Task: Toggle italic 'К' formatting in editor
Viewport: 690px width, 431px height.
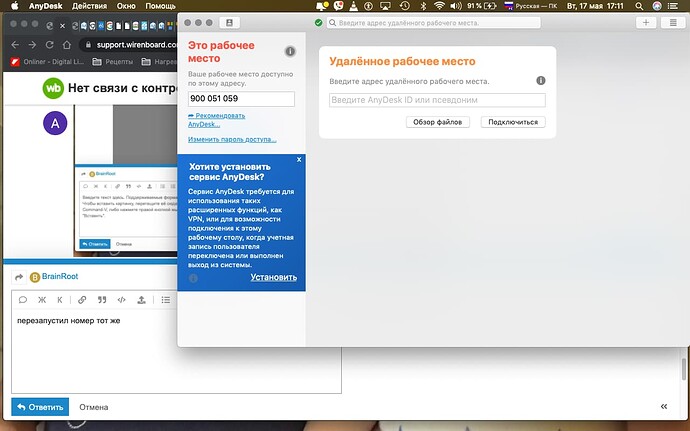Action: [x=60, y=300]
